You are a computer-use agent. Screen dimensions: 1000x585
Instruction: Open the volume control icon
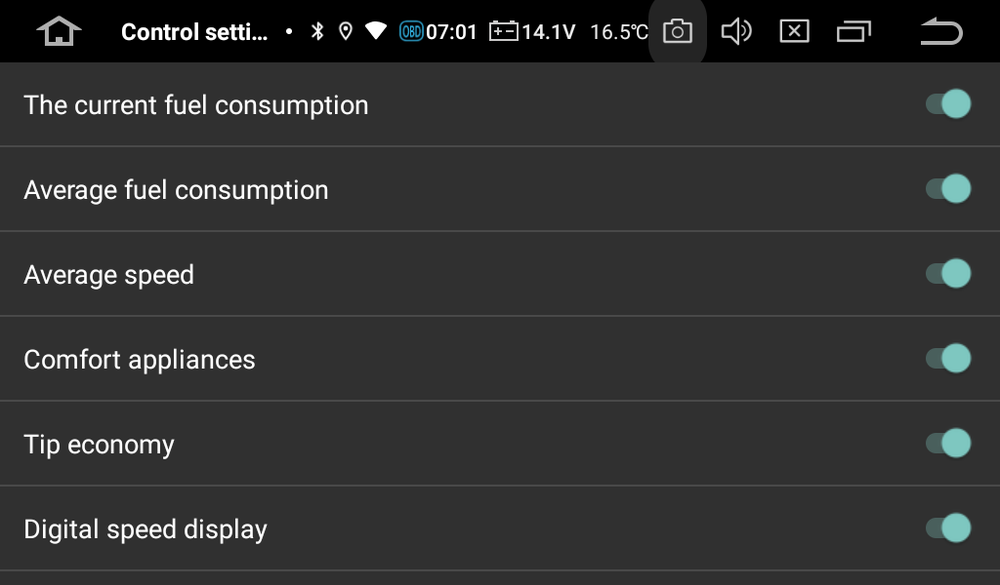(x=737, y=31)
